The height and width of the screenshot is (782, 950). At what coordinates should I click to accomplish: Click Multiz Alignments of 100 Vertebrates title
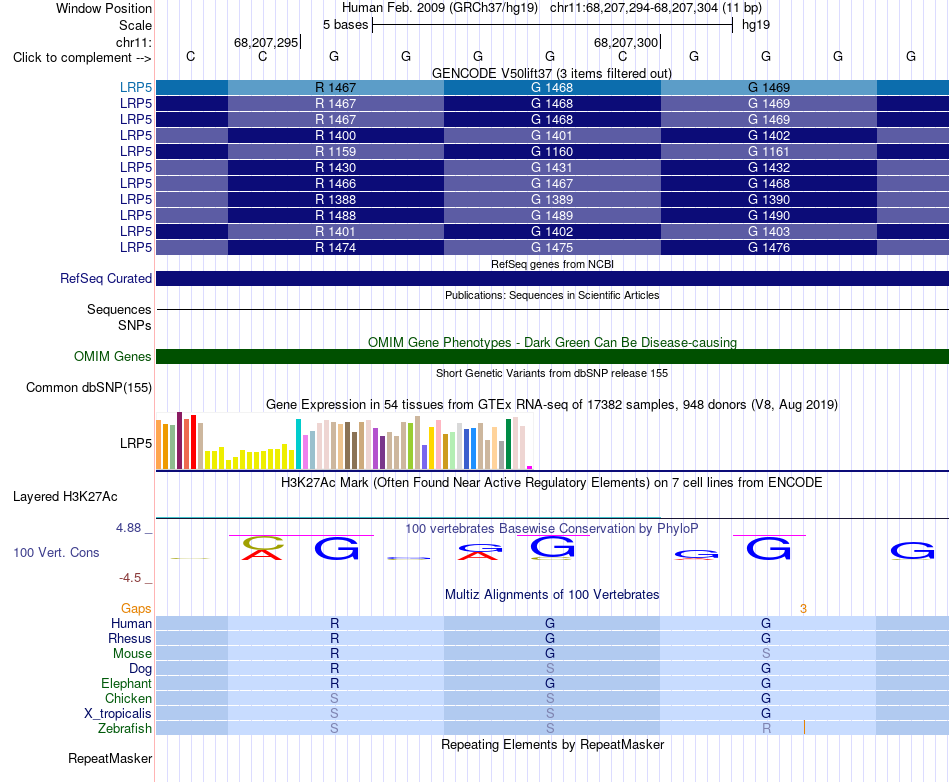click(552, 595)
